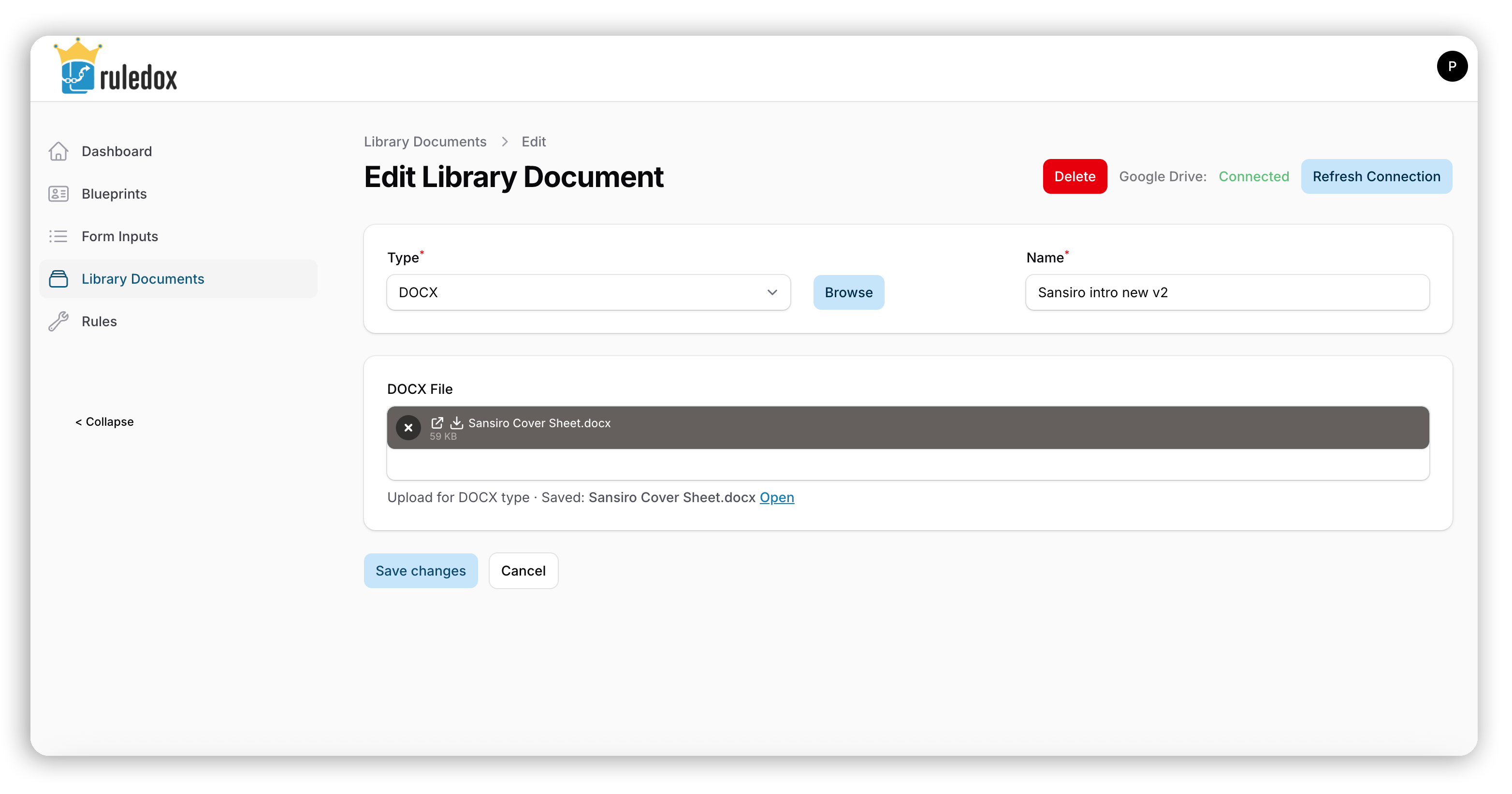Open the user profile avatar P
The image size is (1512, 794).
pyautogui.click(x=1452, y=66)
